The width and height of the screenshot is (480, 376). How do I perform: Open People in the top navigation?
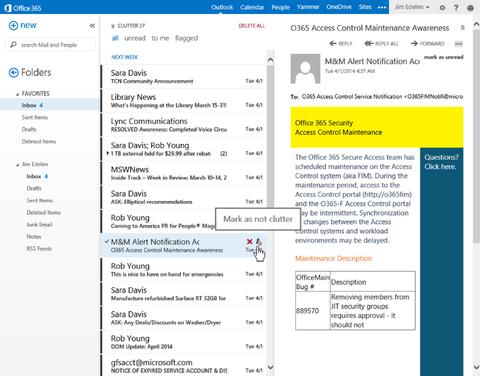[x=280, y=7]
